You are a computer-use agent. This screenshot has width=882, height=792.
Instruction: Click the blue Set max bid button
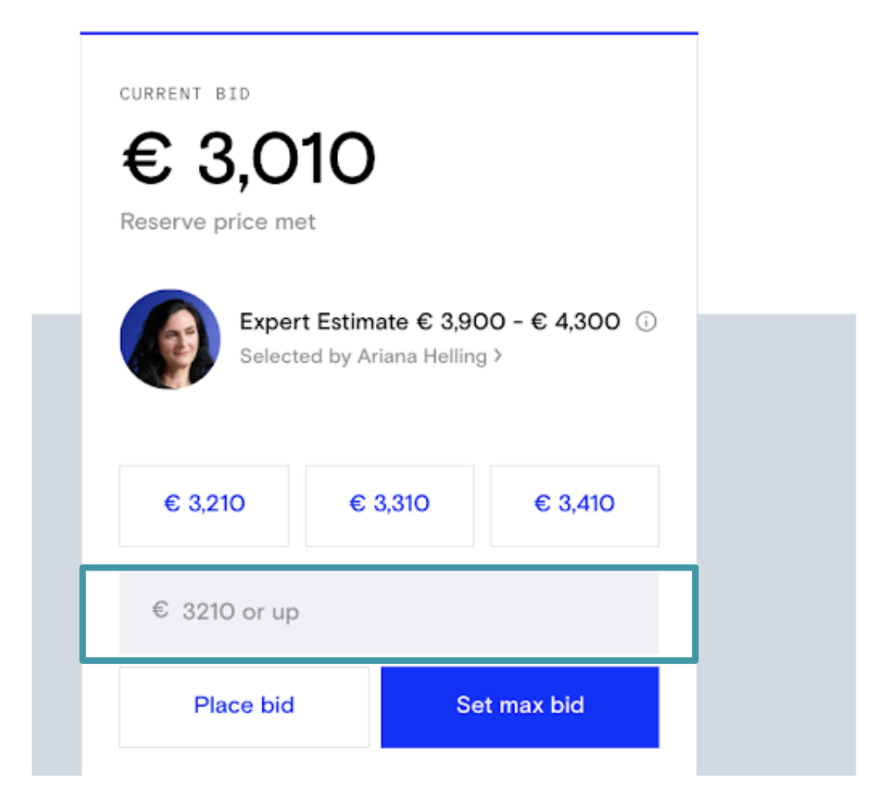pos(520,706)
